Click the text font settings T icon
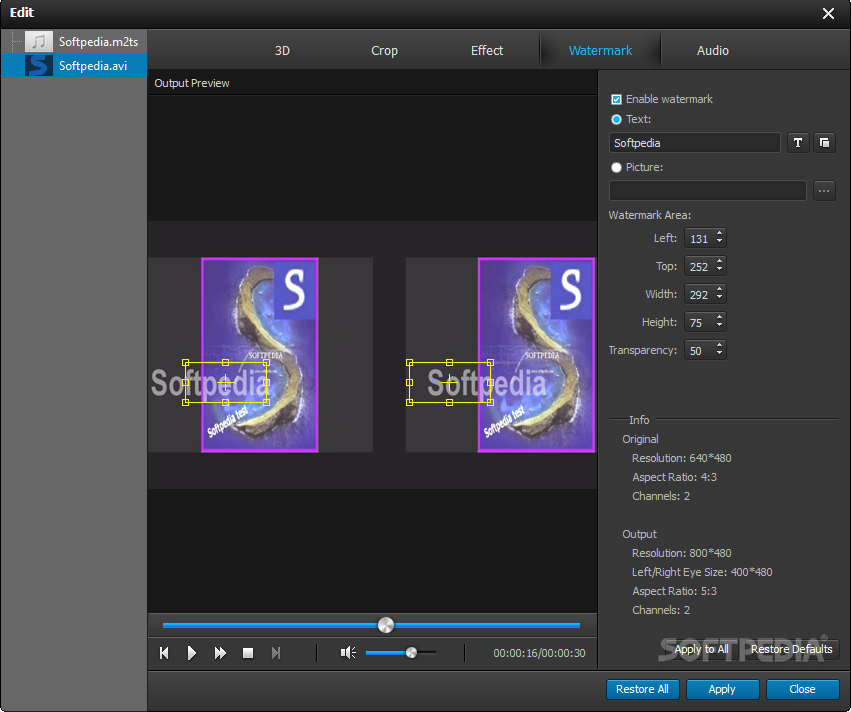 point(798,143)
